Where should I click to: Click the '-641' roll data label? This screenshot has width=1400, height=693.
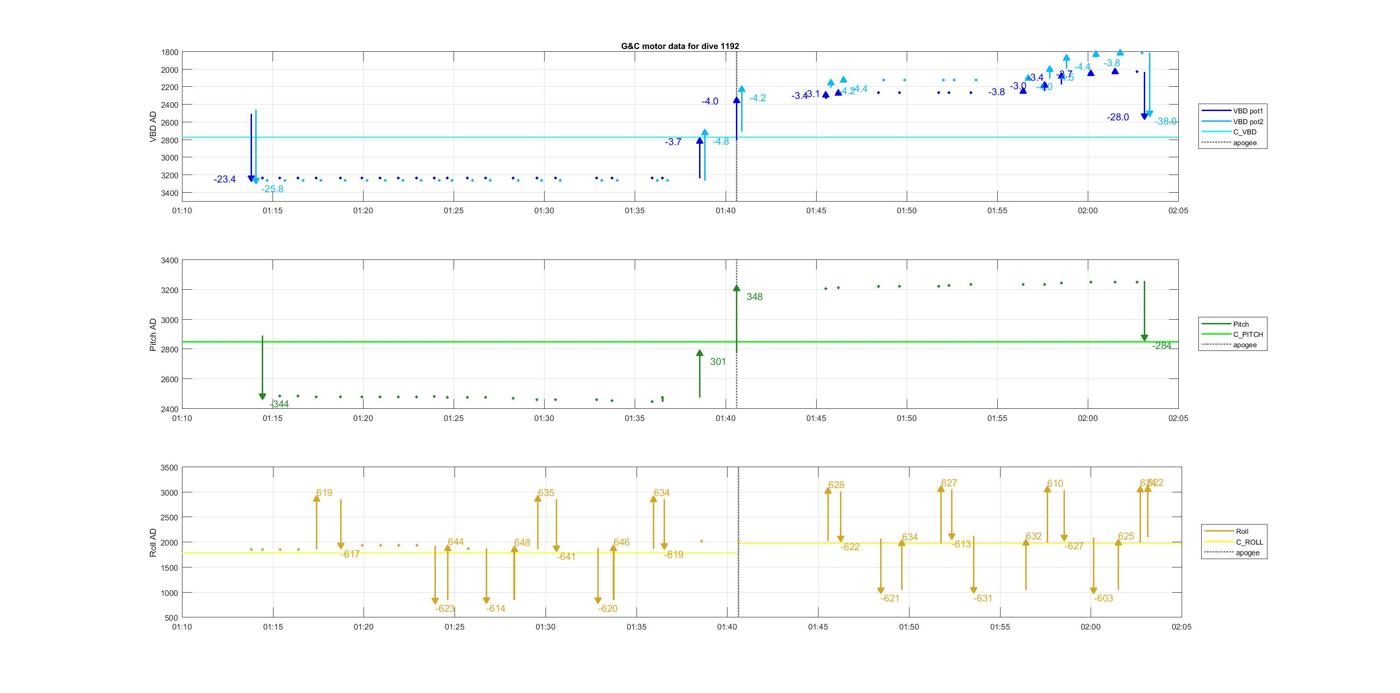click(567, 556)
